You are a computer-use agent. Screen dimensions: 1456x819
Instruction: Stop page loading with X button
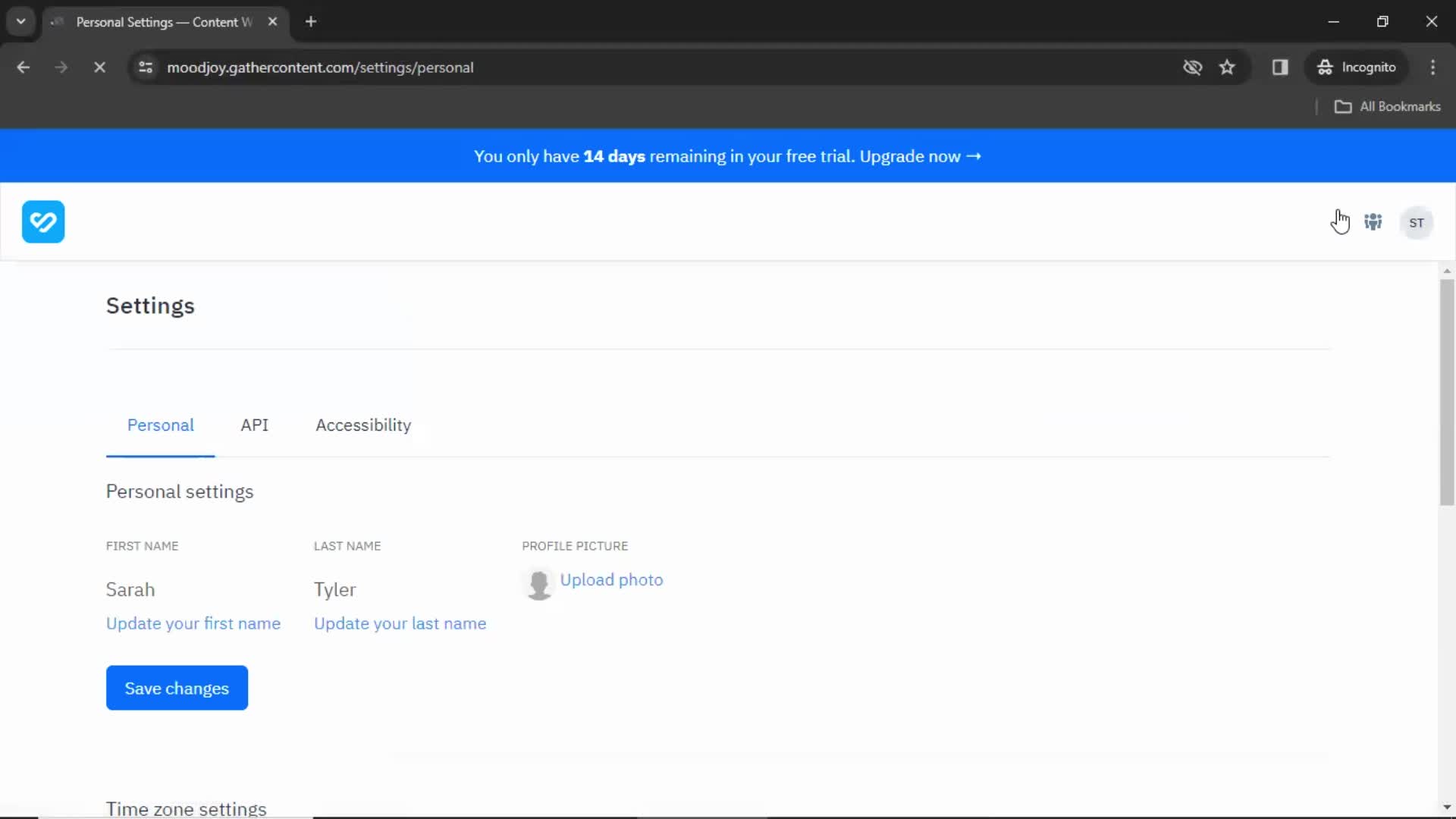coord(99,67)
